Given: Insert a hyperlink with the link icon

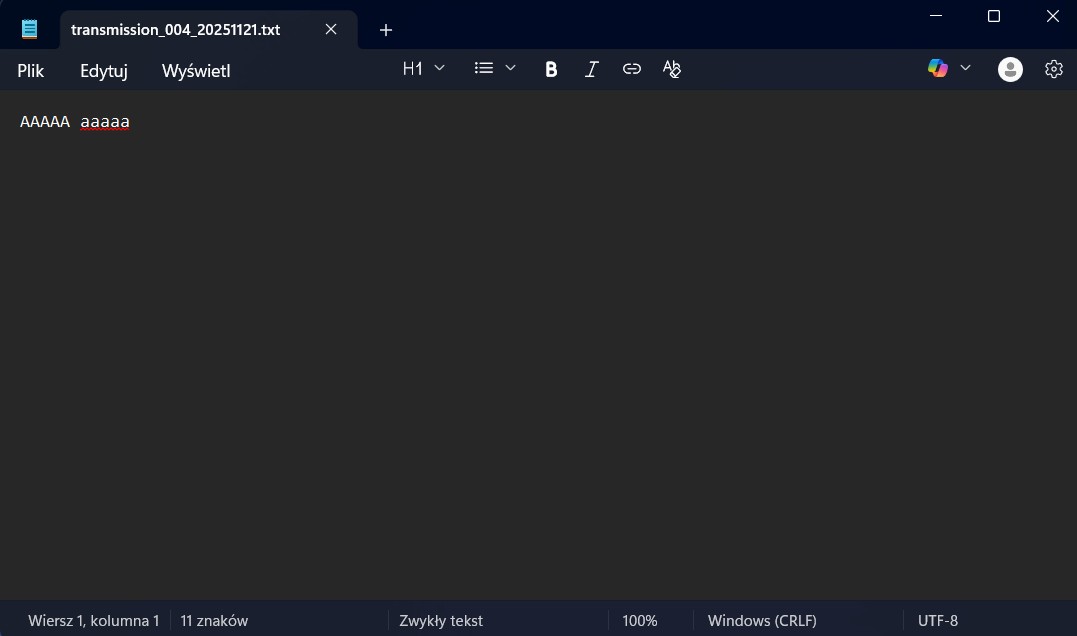Looking at the screenshot, I should tap(632, 69).
